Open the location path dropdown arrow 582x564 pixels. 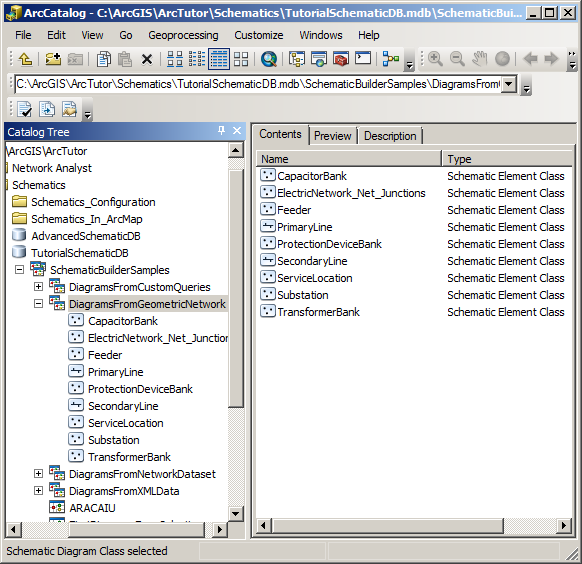tap(509, 84)
